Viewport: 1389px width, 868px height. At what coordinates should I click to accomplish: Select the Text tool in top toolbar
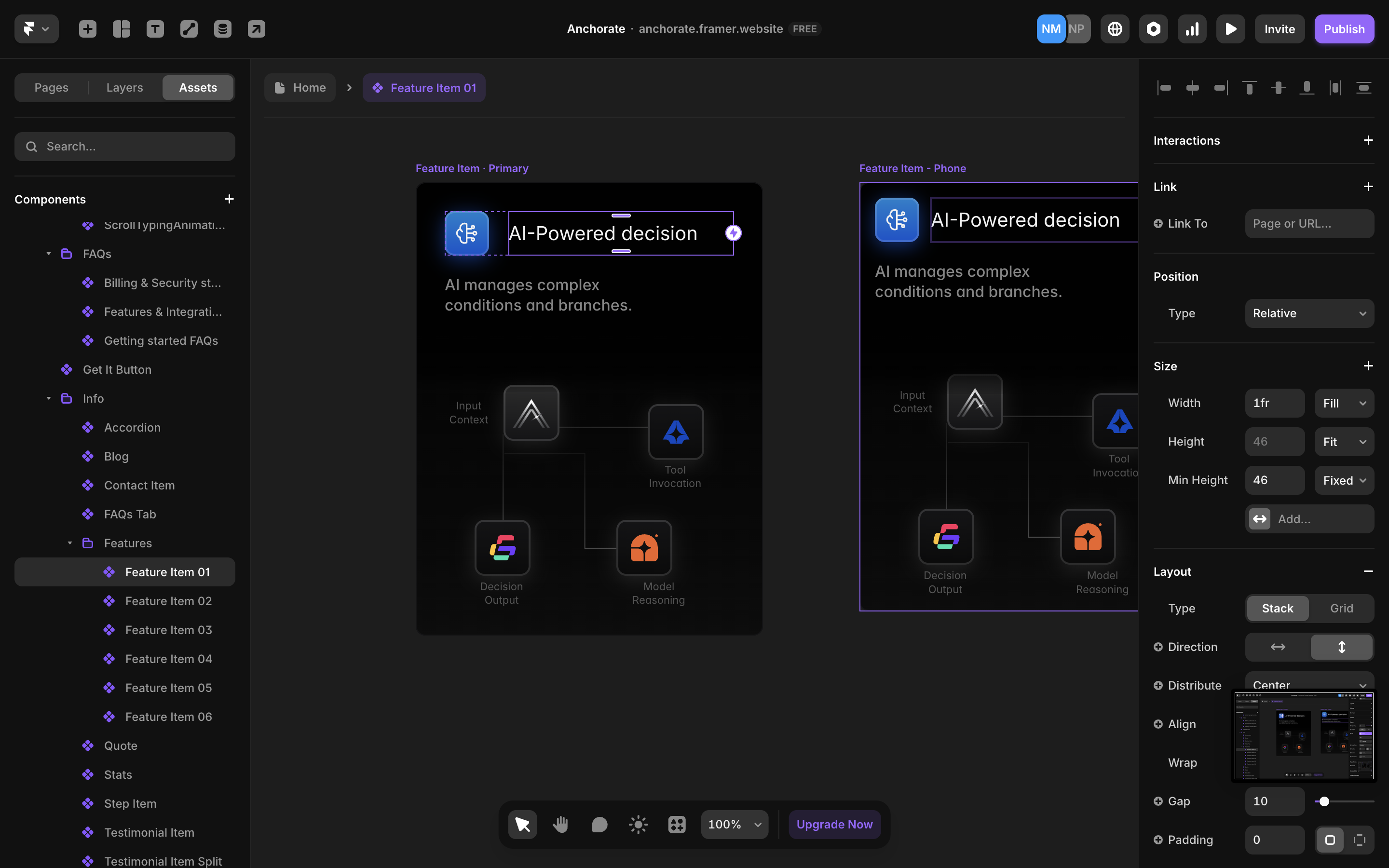[155, 29]
